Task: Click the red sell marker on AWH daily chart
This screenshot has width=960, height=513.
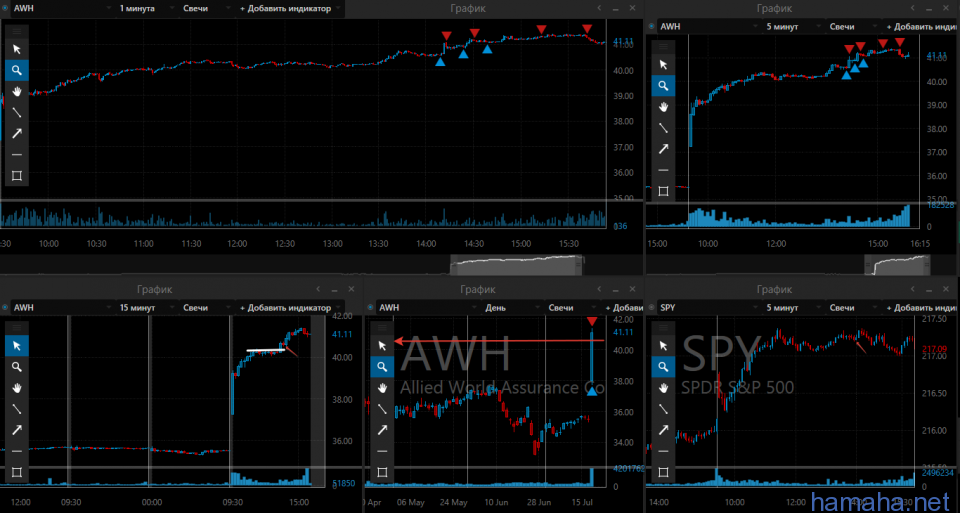Action: [x=591, y=322]
